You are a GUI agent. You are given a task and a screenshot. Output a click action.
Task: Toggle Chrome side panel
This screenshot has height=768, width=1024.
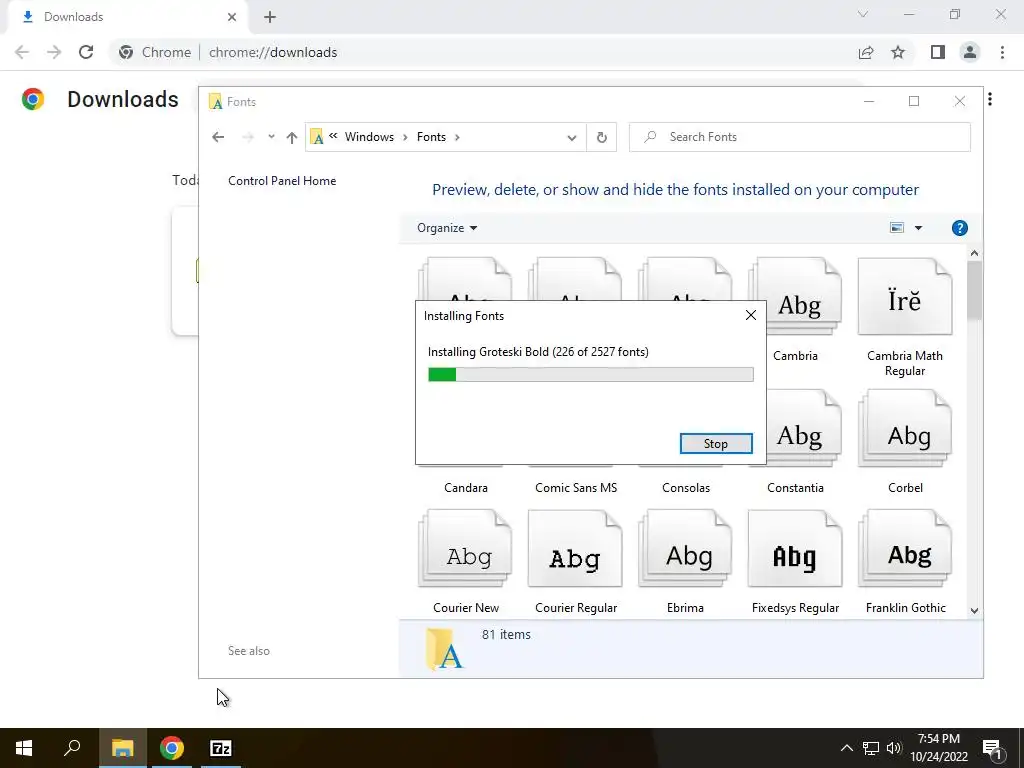pos(938,52)
